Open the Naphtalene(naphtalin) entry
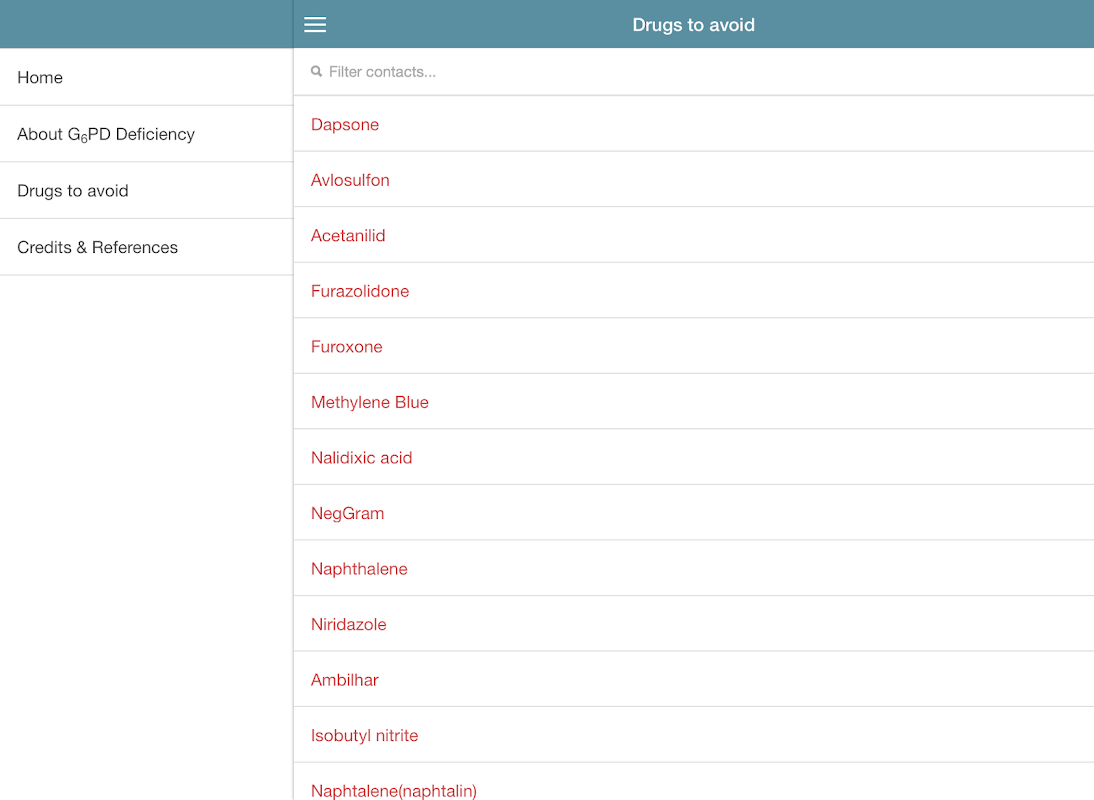This screenshot has height=800, width=1094. (394, 790)
